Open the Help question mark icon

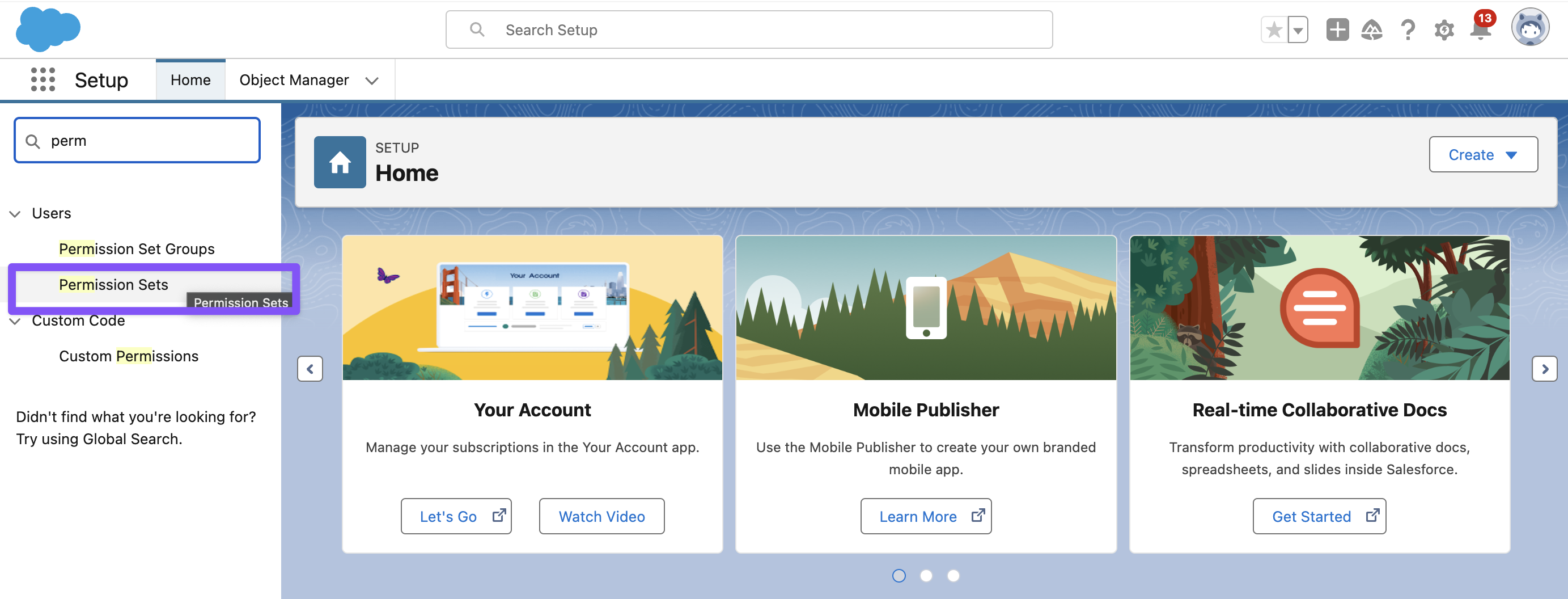click(x=1408, y=30)
